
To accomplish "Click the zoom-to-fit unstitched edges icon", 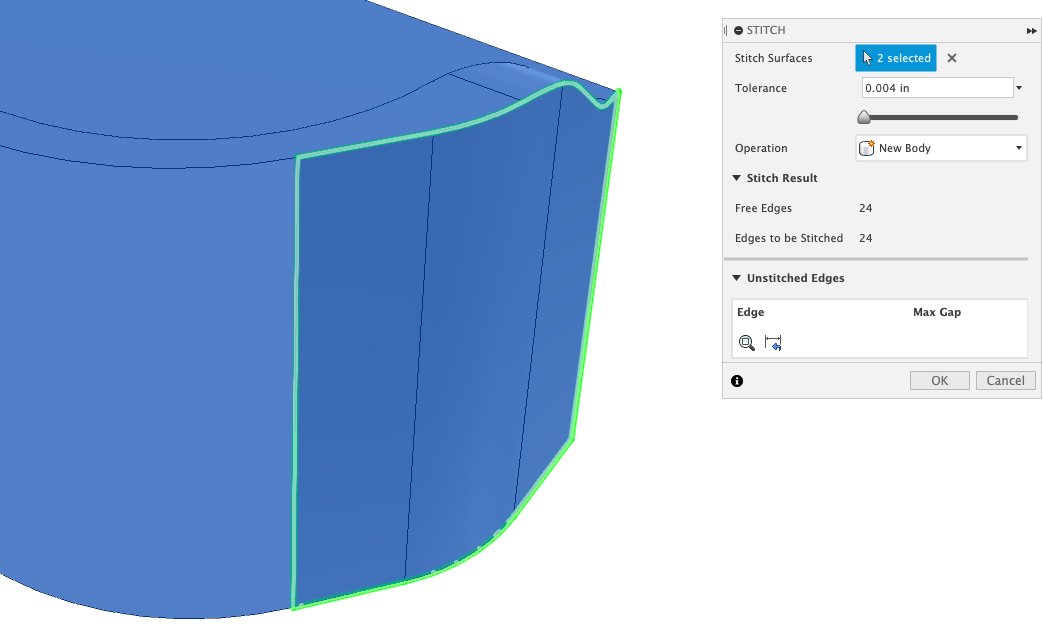I will [770, 342].
